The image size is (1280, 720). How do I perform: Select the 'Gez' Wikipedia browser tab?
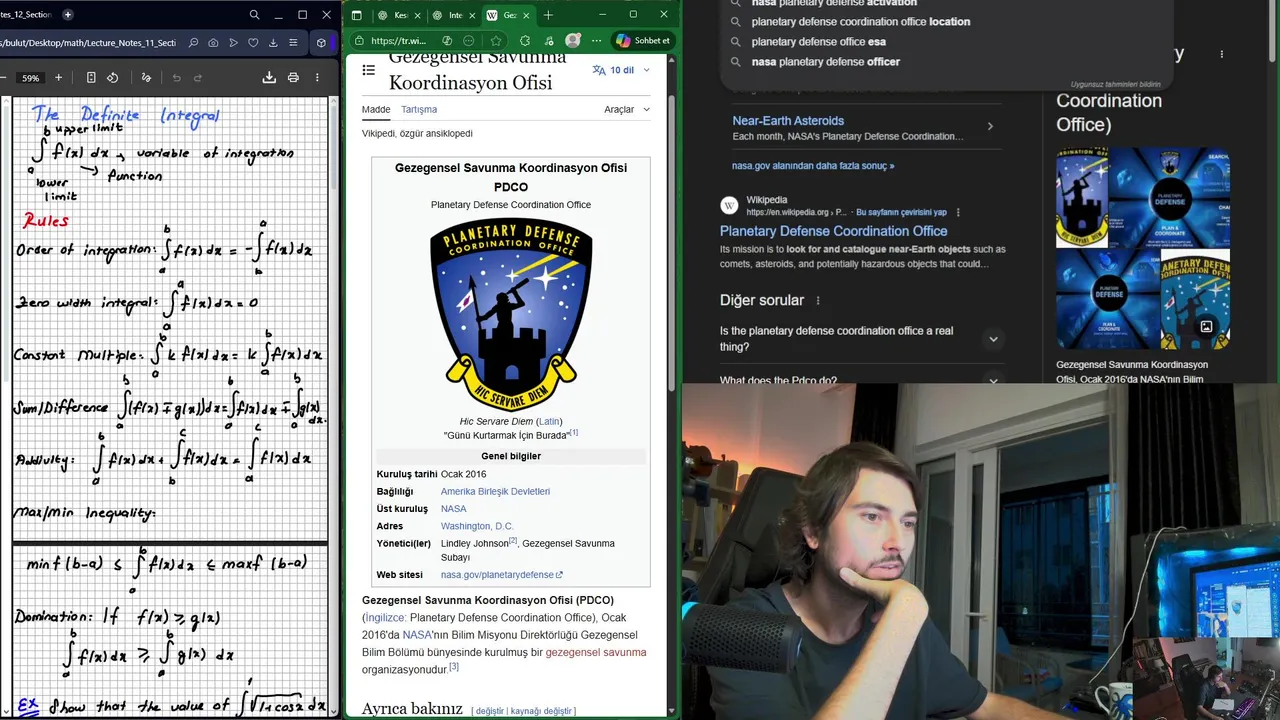click(508, 15)
